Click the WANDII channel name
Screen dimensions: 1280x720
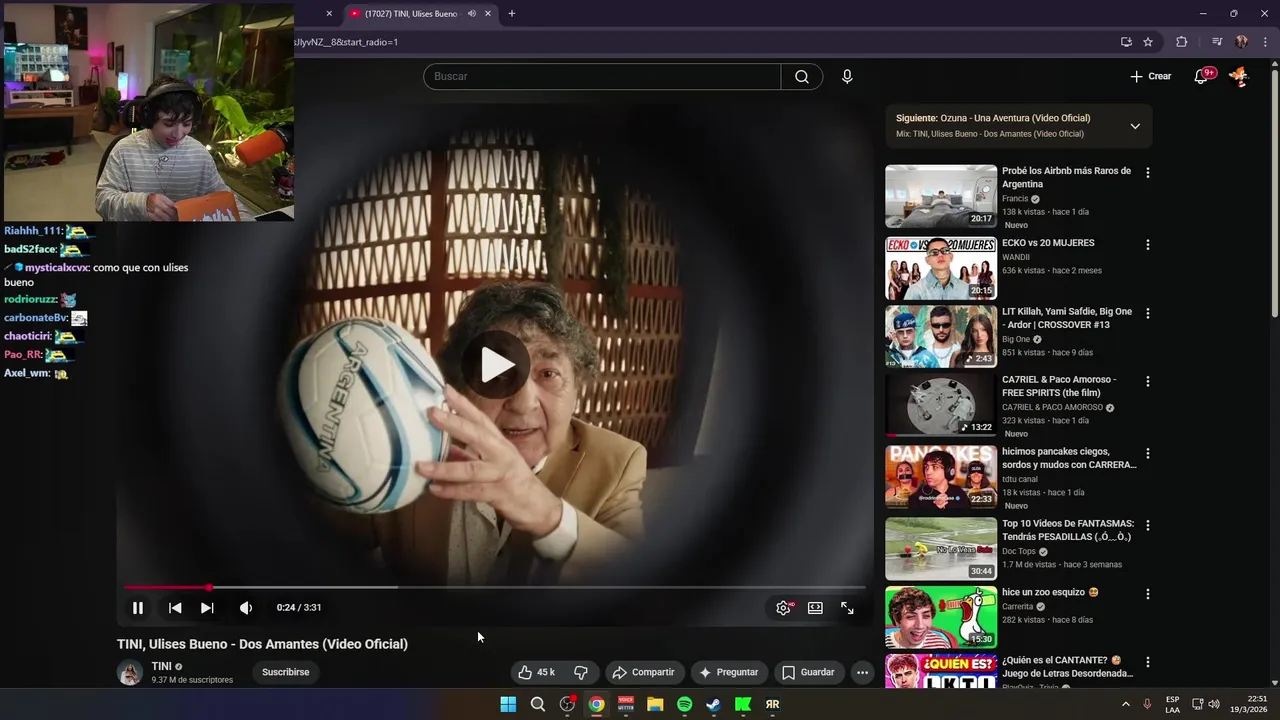(1016, 257)
